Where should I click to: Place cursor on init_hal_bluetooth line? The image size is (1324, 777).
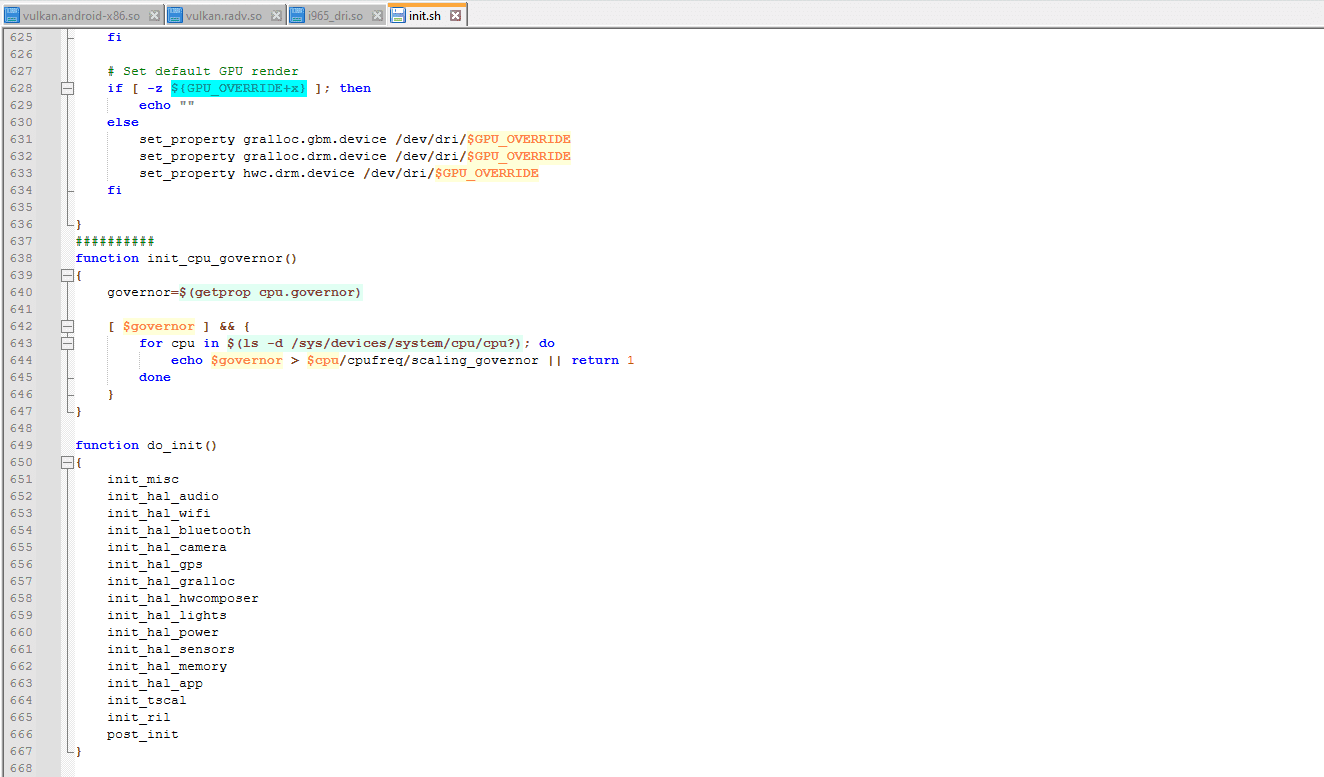(x=179, y=530)
